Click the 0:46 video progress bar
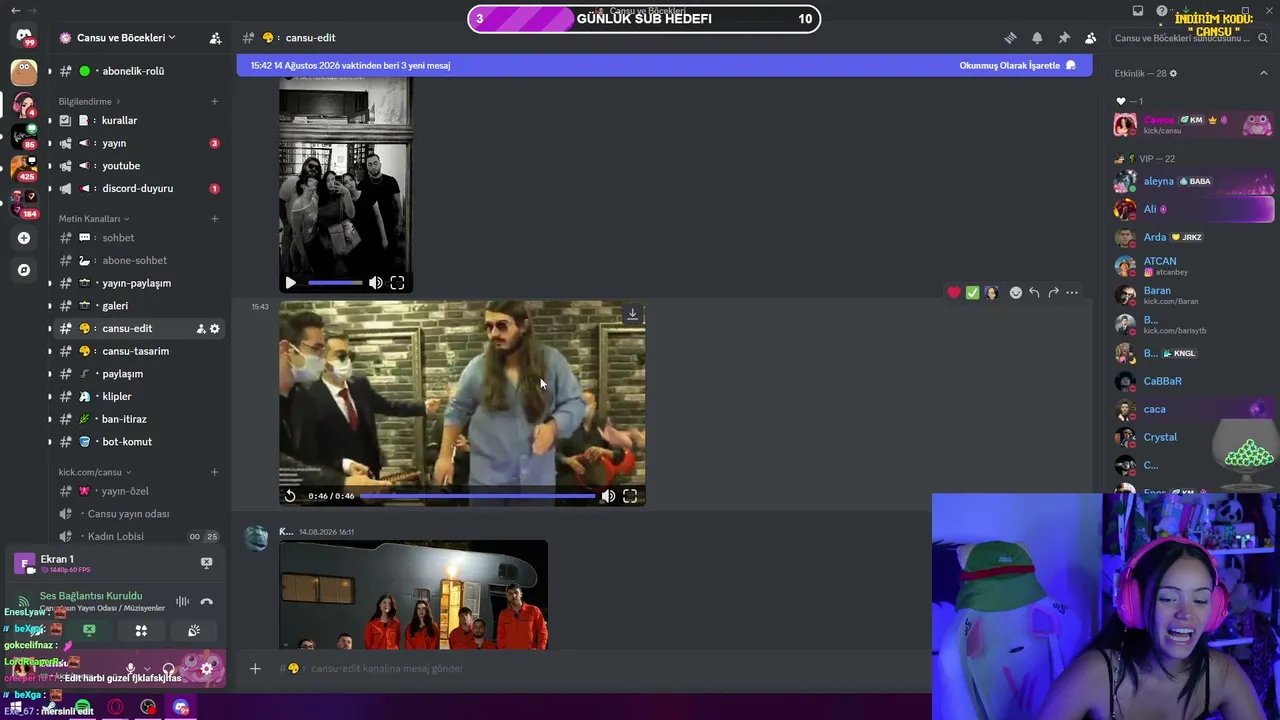 tap(477, 496)
